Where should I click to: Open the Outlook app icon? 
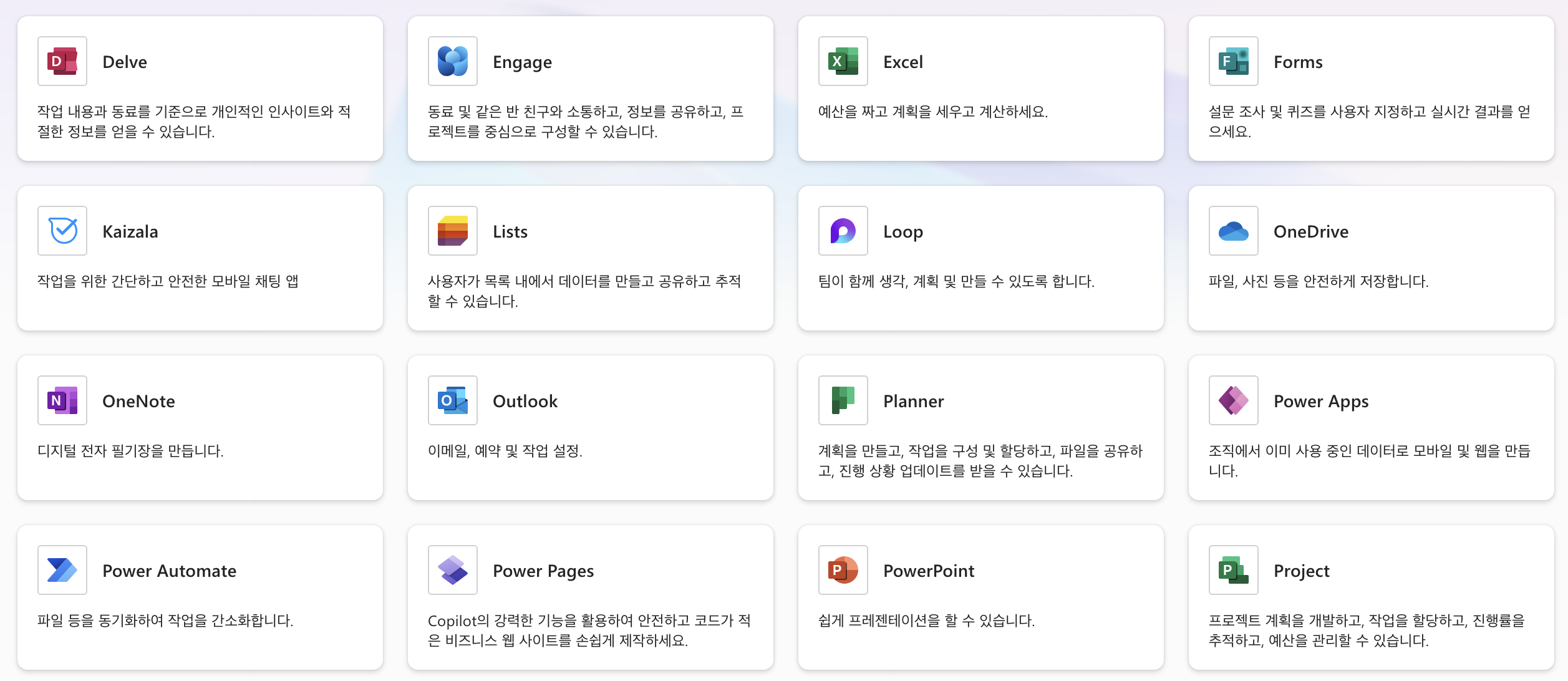click(453, 400)
